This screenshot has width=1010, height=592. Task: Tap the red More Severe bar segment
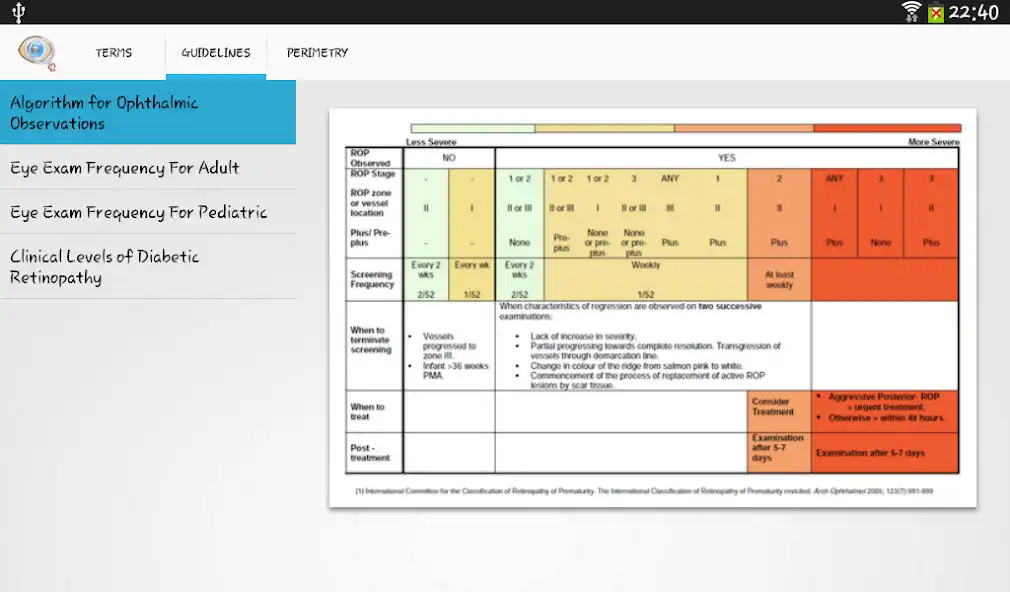pos(887,128)
